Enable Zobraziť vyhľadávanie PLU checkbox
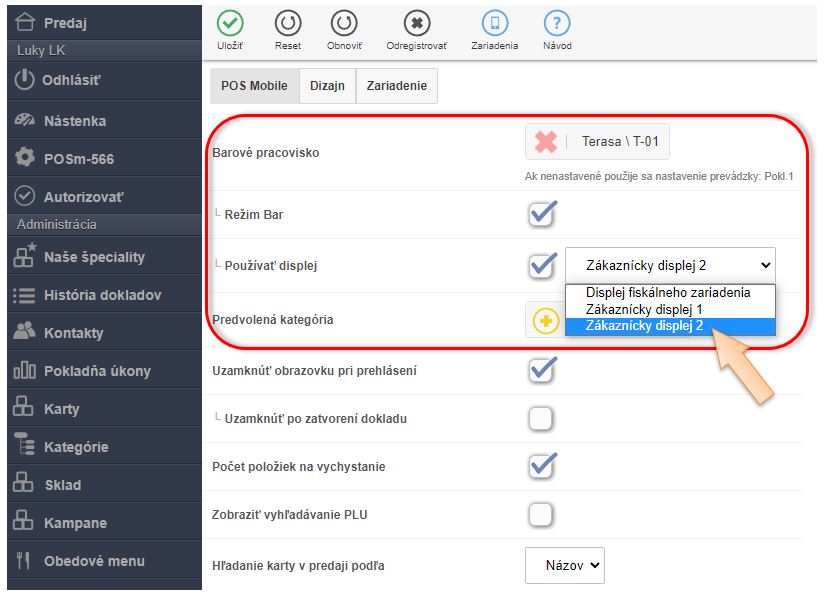The height and width of the screenshot is (596, 833). [541, 514]
